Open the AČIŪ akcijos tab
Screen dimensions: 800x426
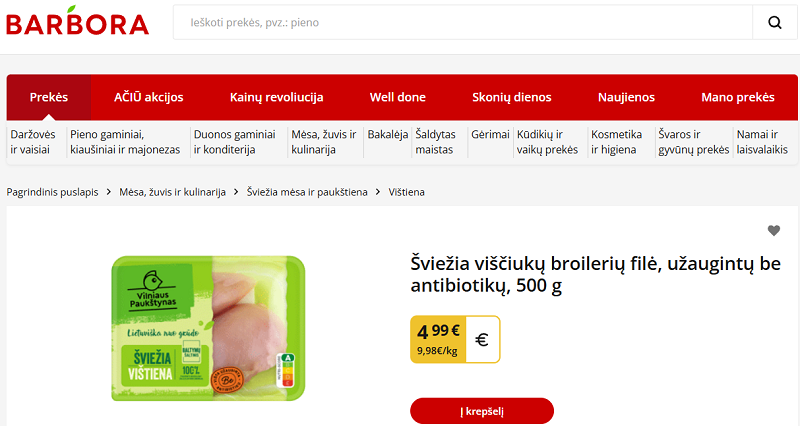148,97
